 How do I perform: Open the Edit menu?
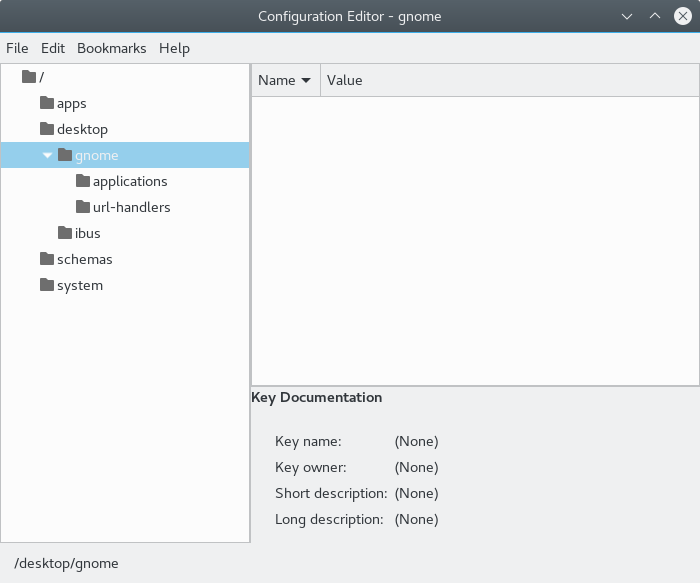(53, 48)
